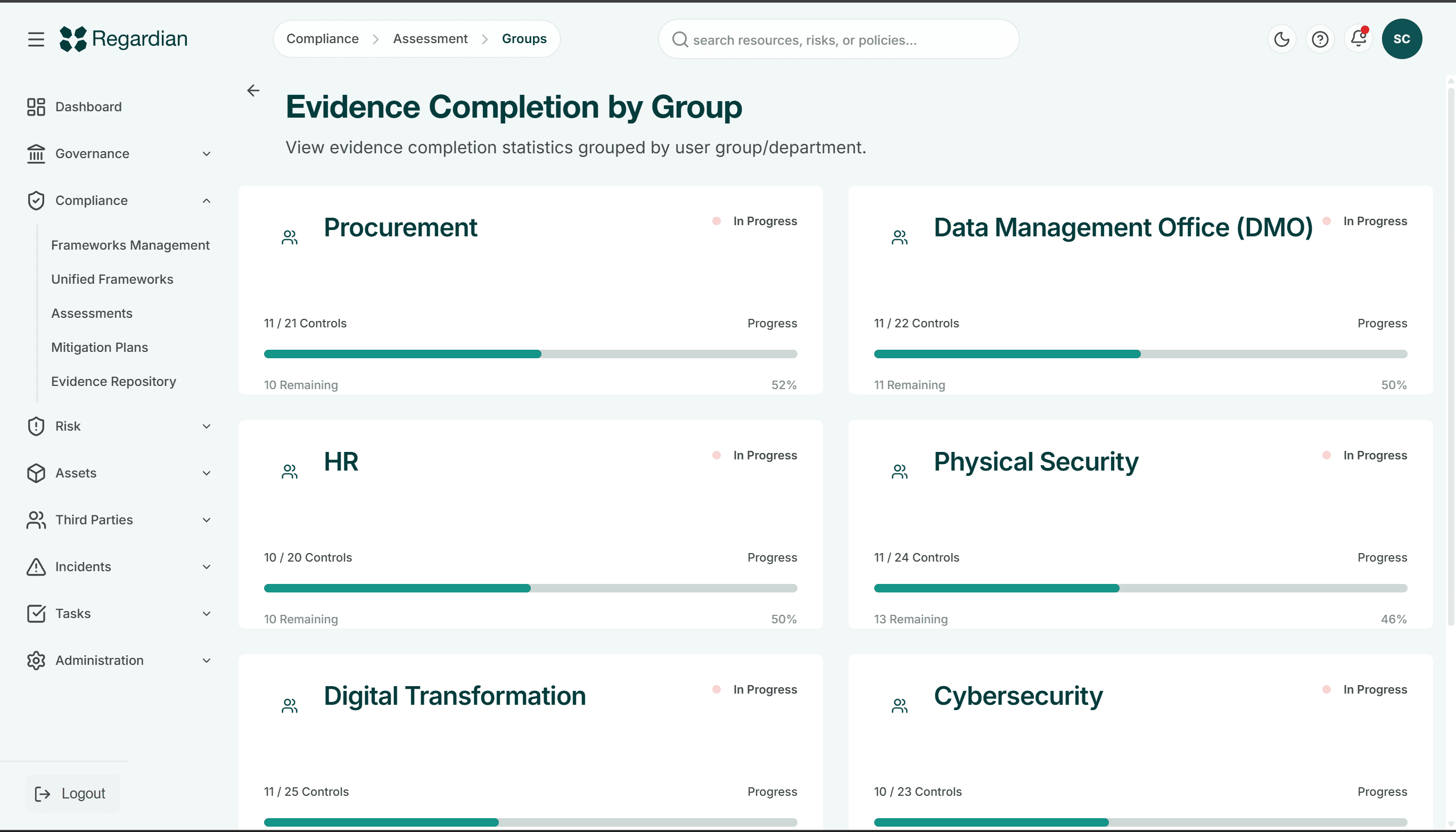Open the help icon
The image size is (1456, 832).
(1320, 39)
